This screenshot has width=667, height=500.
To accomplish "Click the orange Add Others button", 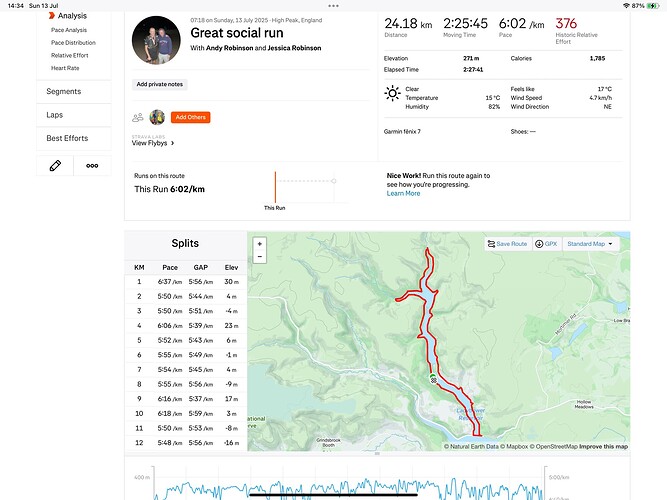I will tap(191, 117).
